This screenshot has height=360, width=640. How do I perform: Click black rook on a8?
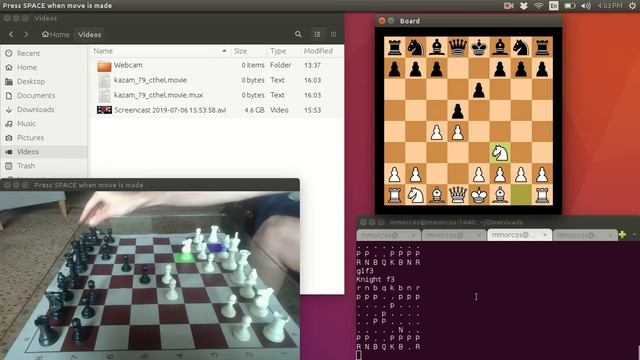click(394, 47)
